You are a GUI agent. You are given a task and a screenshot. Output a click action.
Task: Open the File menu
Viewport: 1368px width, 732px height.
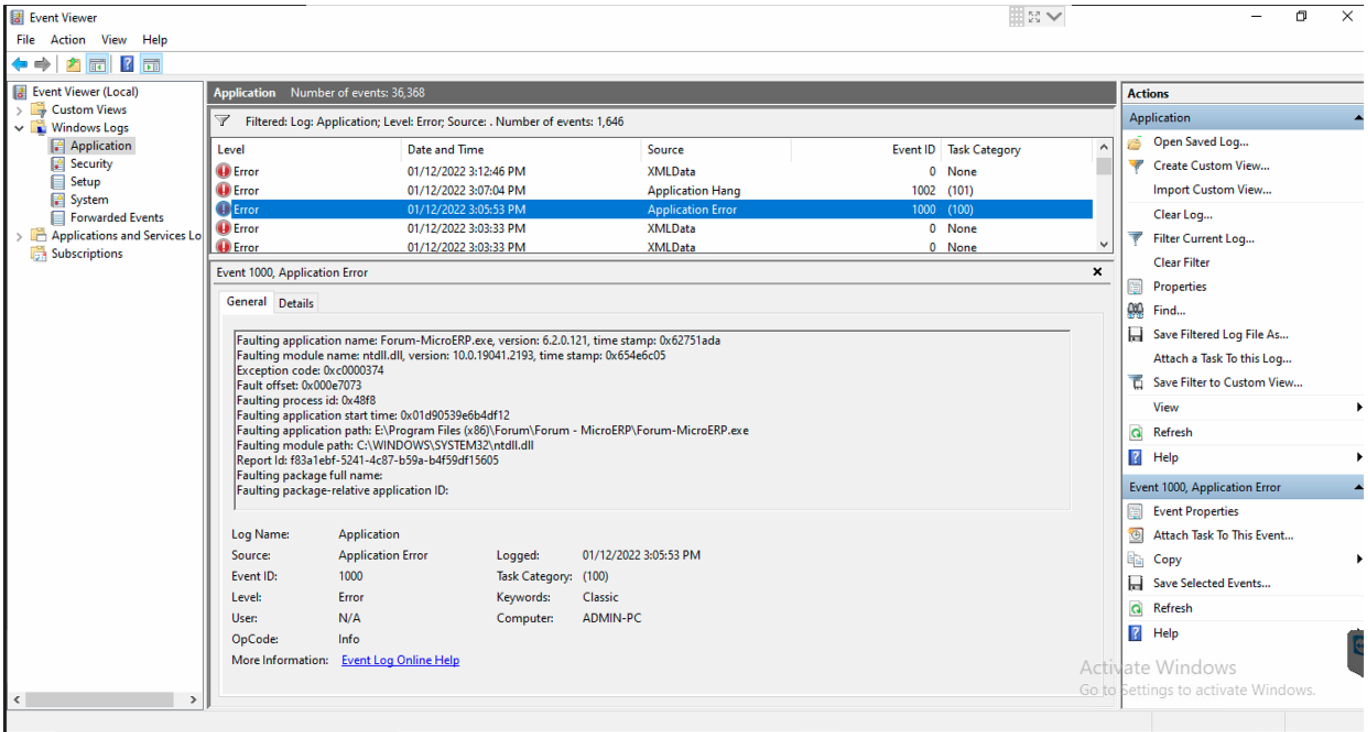[x=26, y=40]
